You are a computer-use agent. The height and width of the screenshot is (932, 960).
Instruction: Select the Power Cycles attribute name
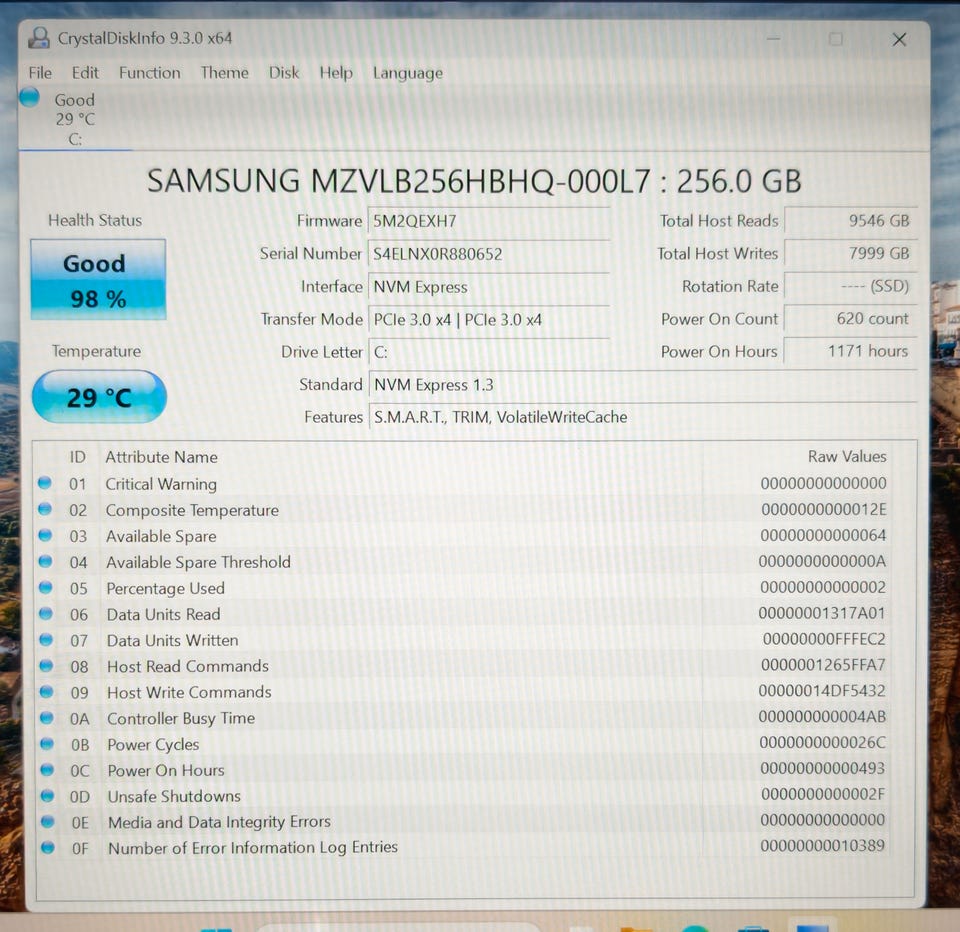point(153,745)
